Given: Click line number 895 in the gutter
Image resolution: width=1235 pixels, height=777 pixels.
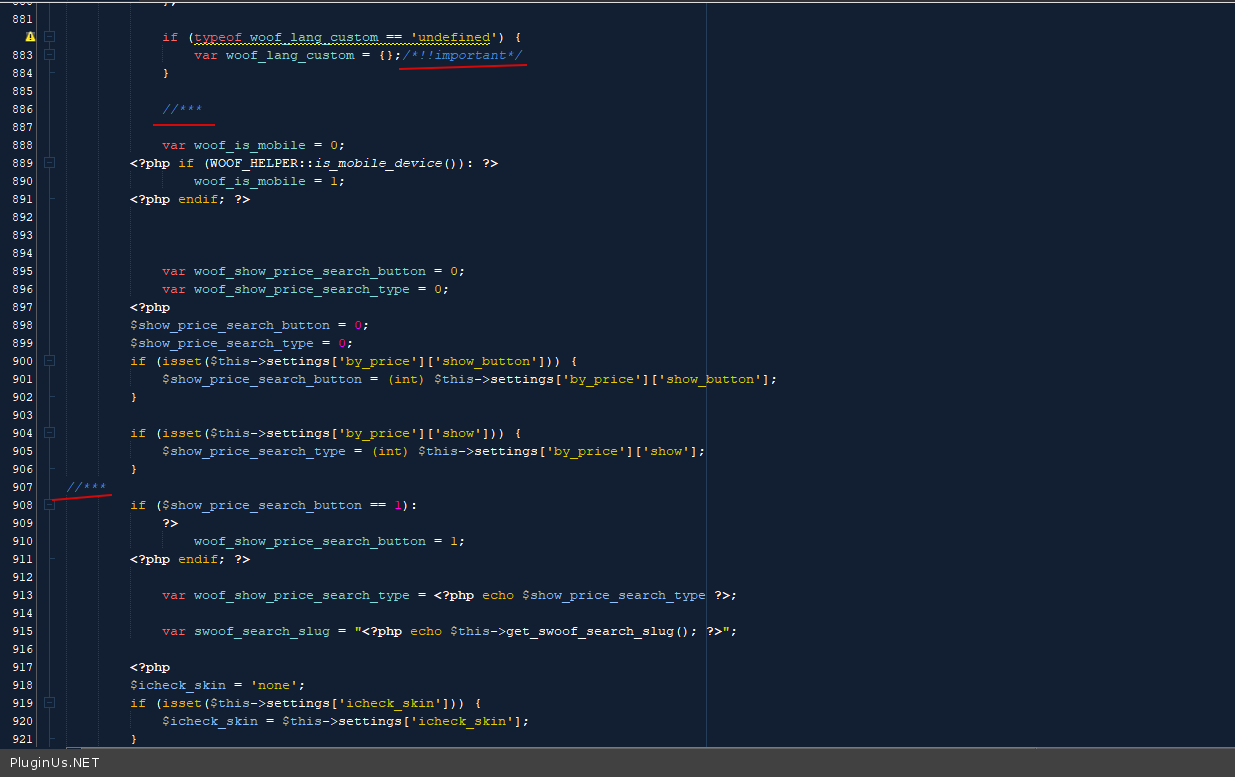Looking at the screenshot, I should 21,271.
